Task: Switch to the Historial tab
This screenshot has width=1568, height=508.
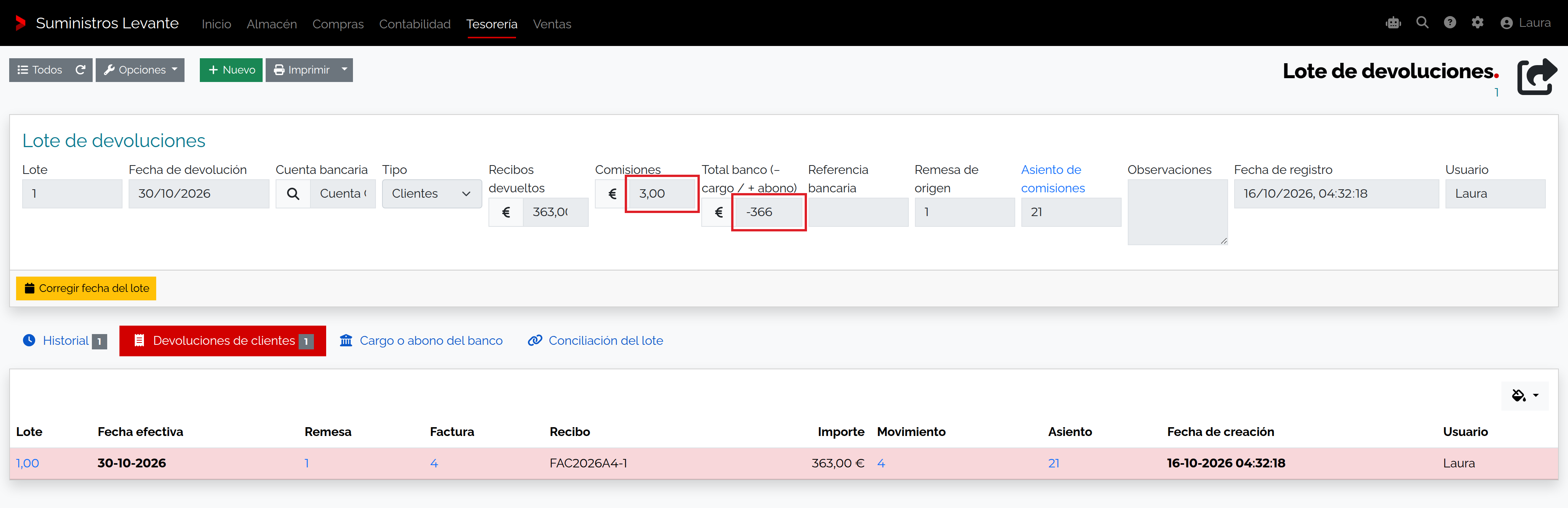Action: tap(65, 341)
